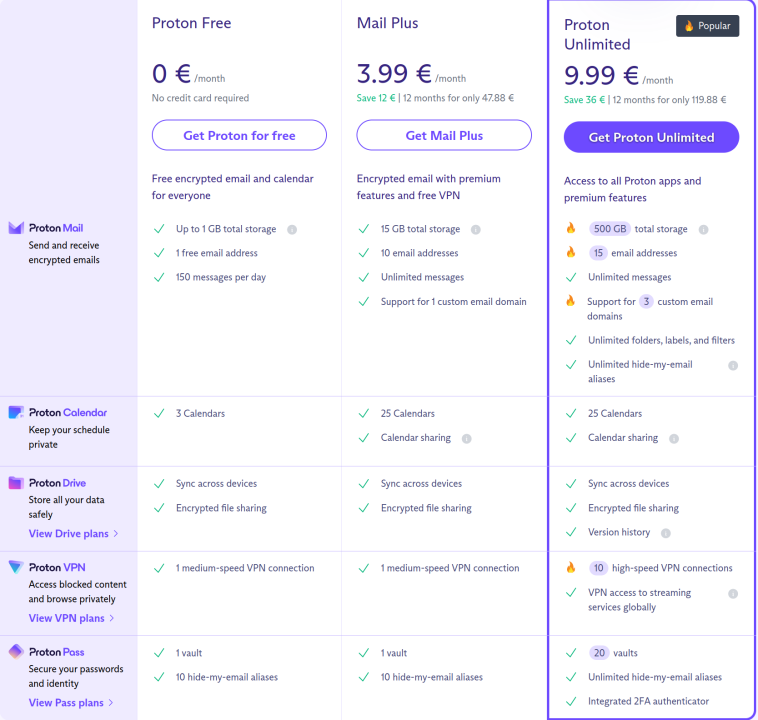Screen dimensions: 758x720
Task: Click the Proton VPN logo icon
Action: point(16,567)
